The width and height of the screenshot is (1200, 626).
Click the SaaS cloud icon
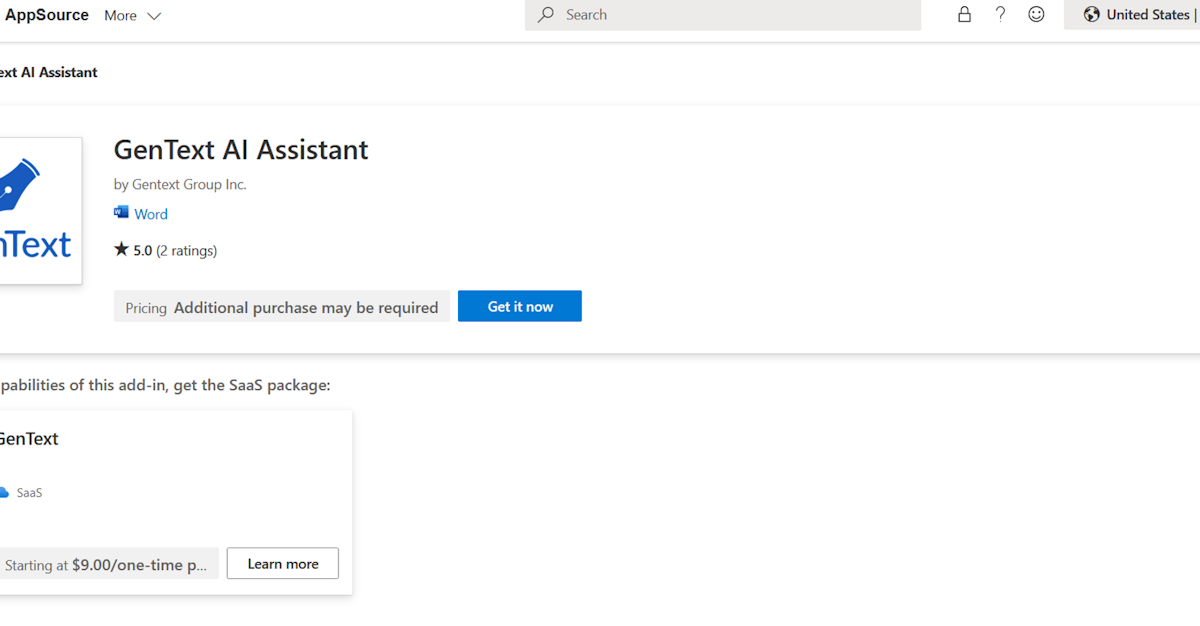tap(4, 493)
